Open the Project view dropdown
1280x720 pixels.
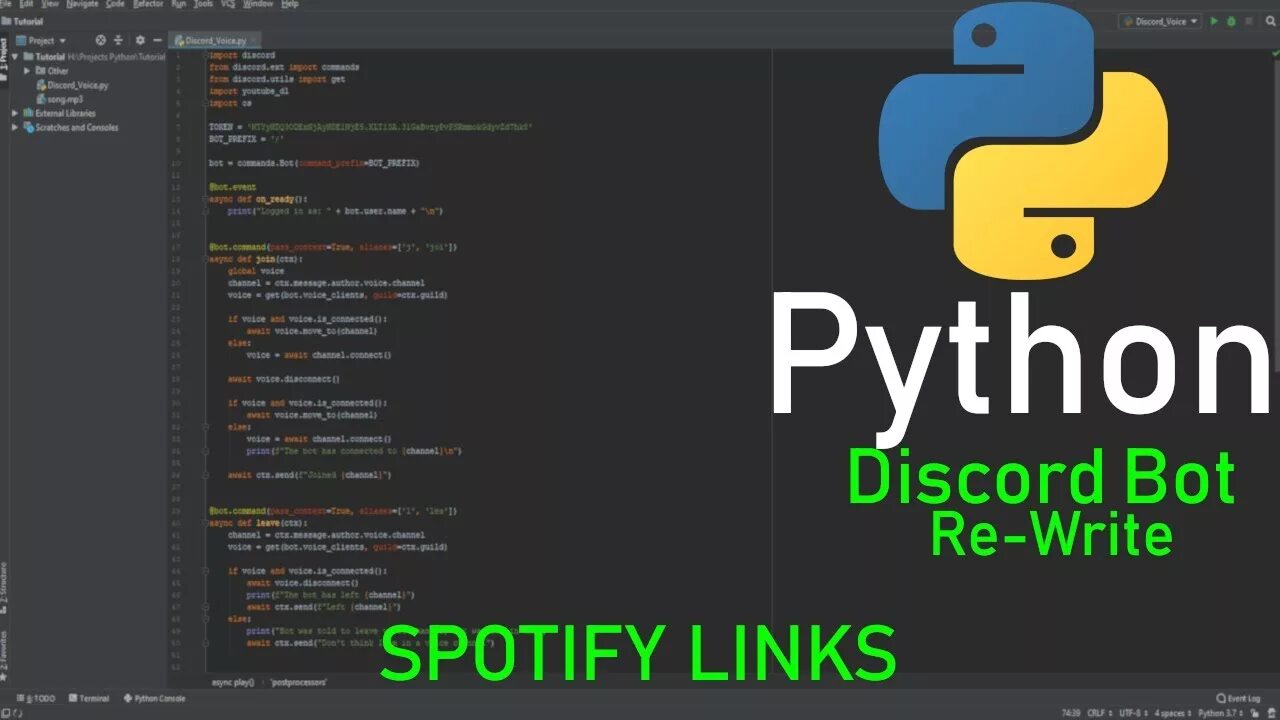[42, 40]
